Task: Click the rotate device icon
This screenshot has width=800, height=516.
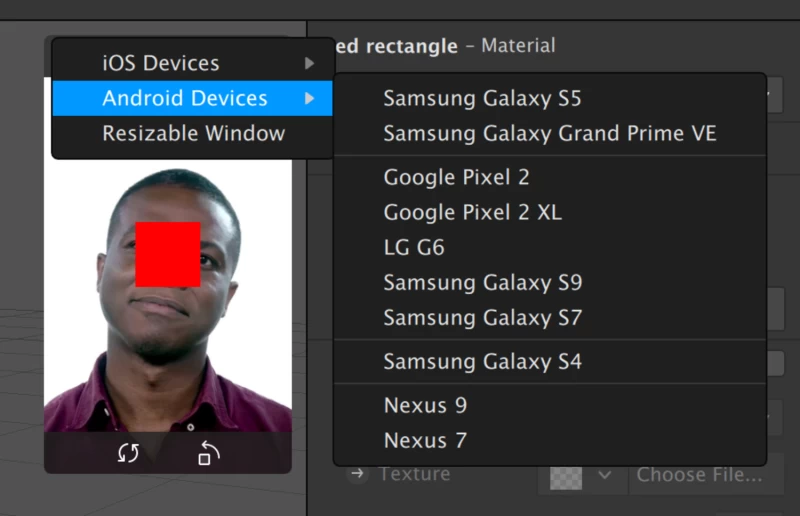Action: (x=208, y=453)
